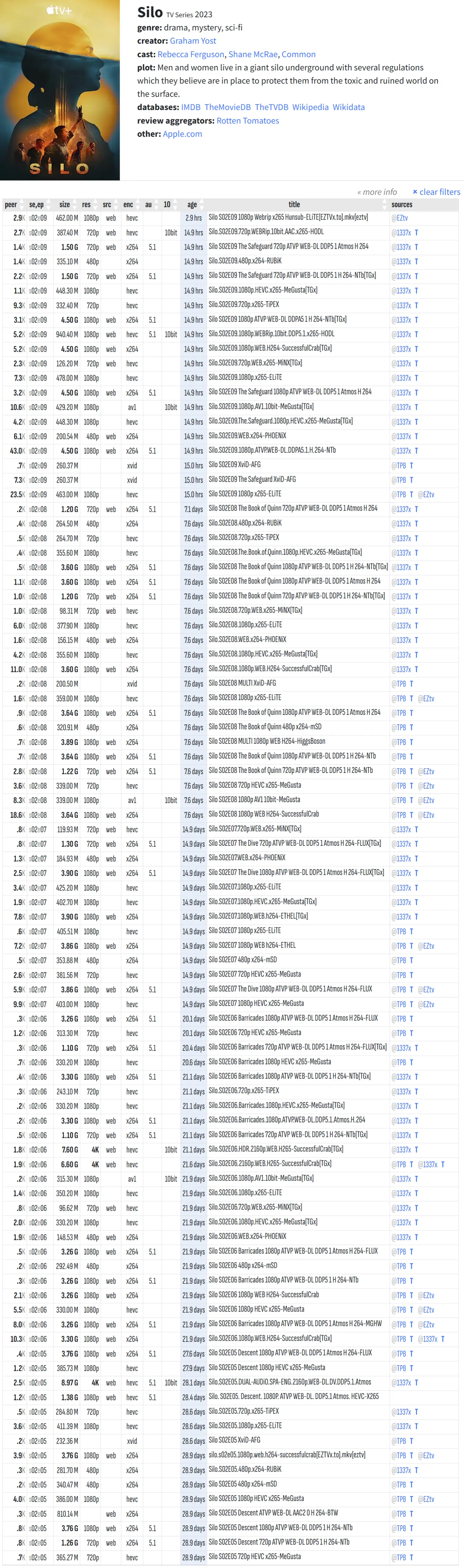Click T icon on Silo.S02E06.HDR.2160p.WEB.H265-SuccessfulCrab row
Viewport: 464px width, 1568px height.
coord(417,1150)
